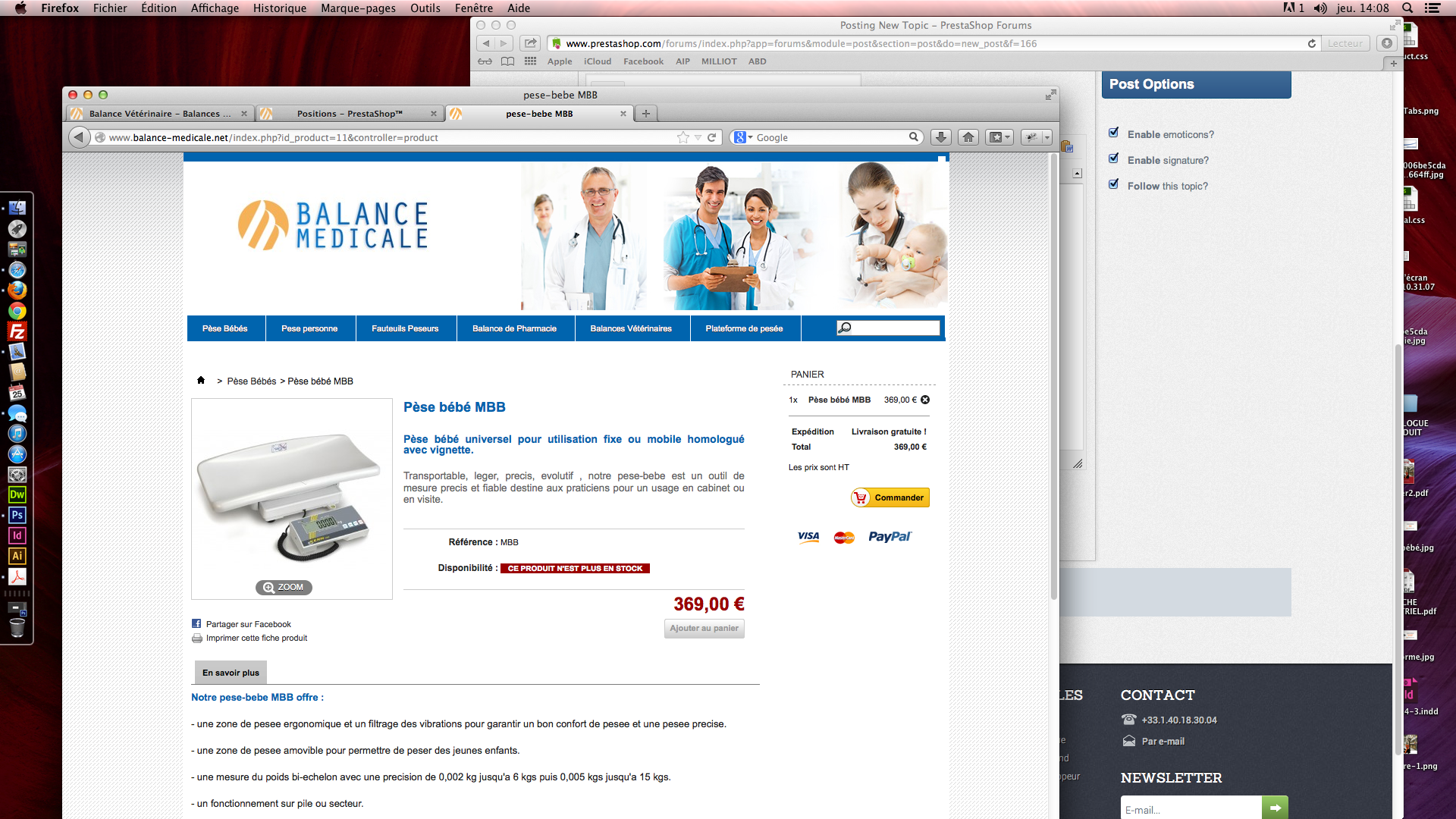Open the Marque-pages menu
The image size is (1456, 819).
pyautogui.click(x=358, y=8)
